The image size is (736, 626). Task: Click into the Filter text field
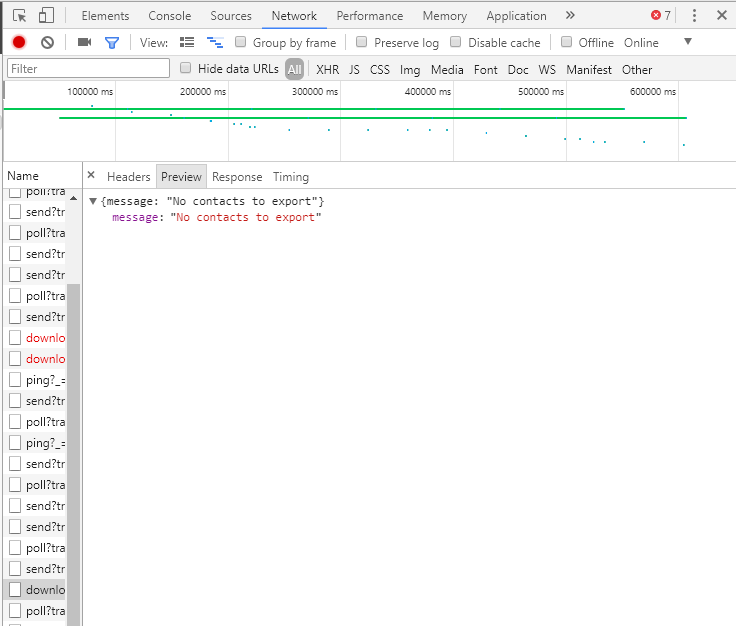(x=88, y=69)
